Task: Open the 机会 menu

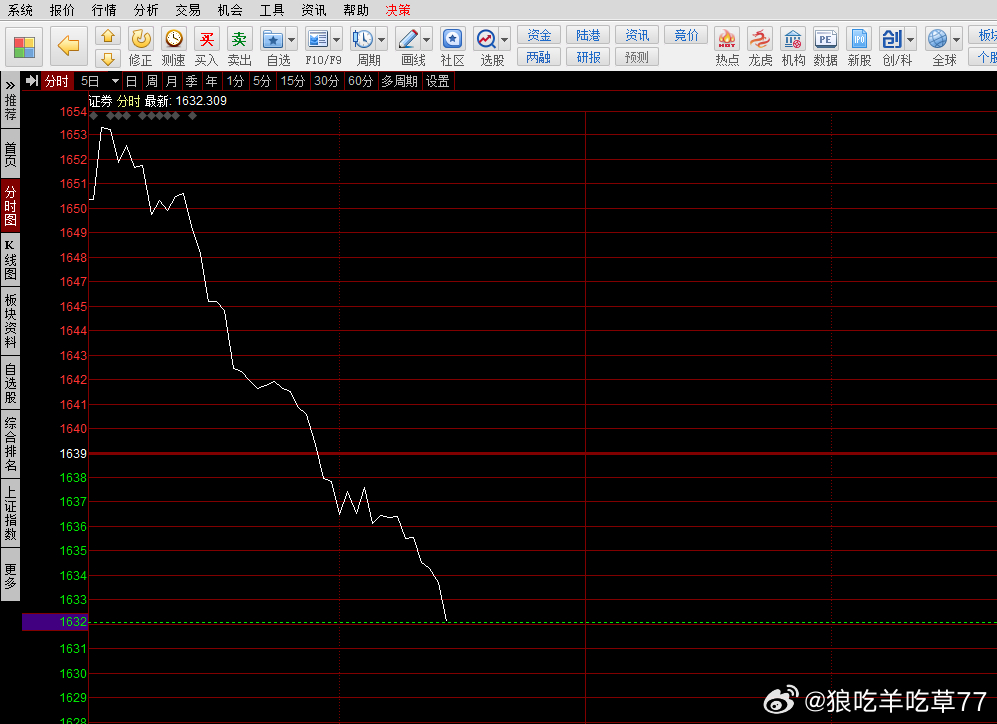Action: point(230,10)
